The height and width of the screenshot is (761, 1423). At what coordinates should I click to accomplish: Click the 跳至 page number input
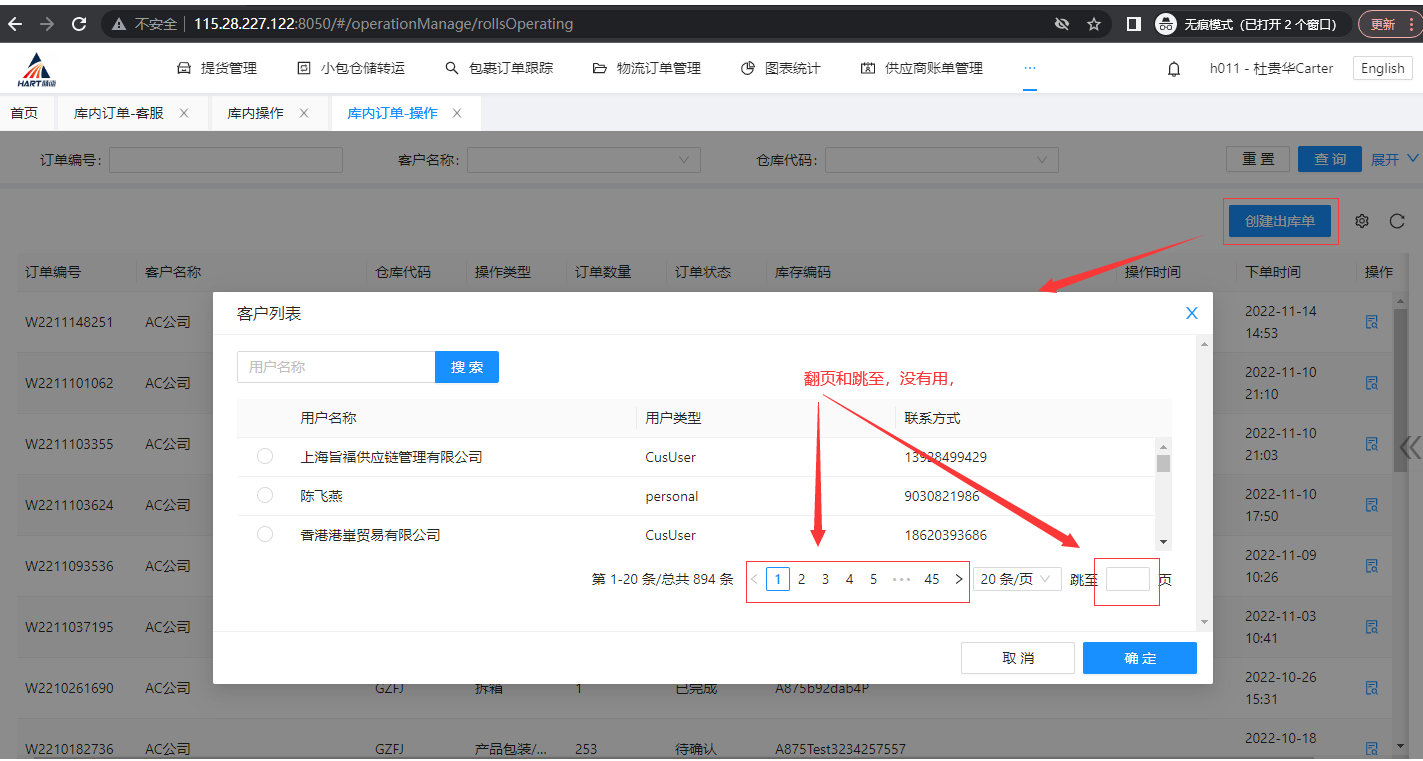(1127, 579)
